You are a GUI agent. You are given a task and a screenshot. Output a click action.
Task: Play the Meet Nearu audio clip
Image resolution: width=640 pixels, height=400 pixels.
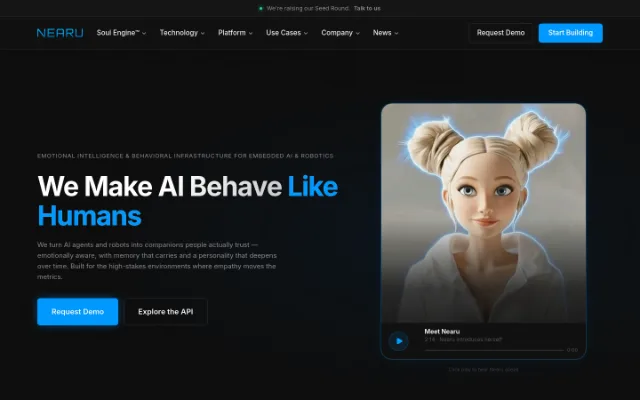pyautogui.click(x=398, y=341)
